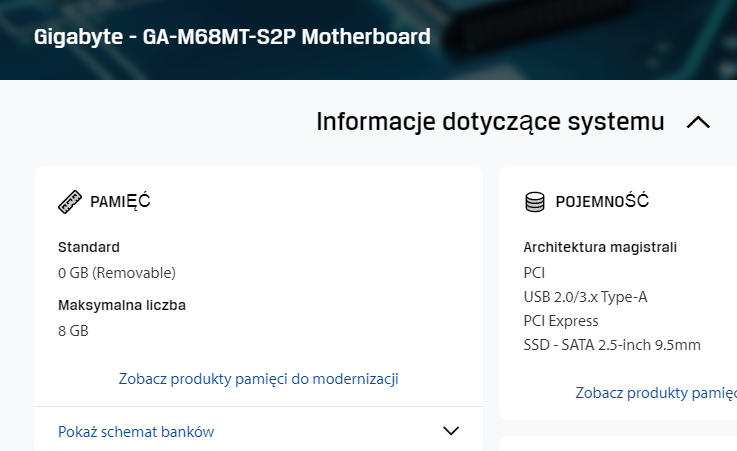
Task: Click the Architektura magistrali label
Action: click(600, 247)
